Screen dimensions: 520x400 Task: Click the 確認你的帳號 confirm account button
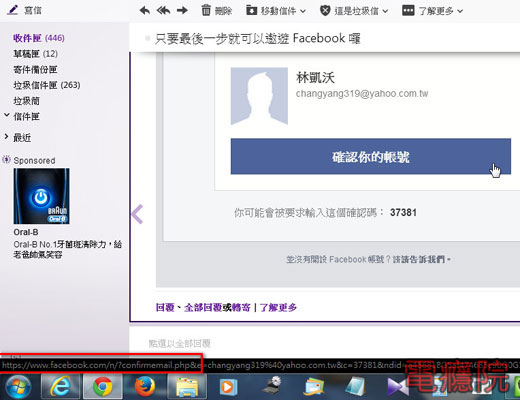tap(371, 156)
